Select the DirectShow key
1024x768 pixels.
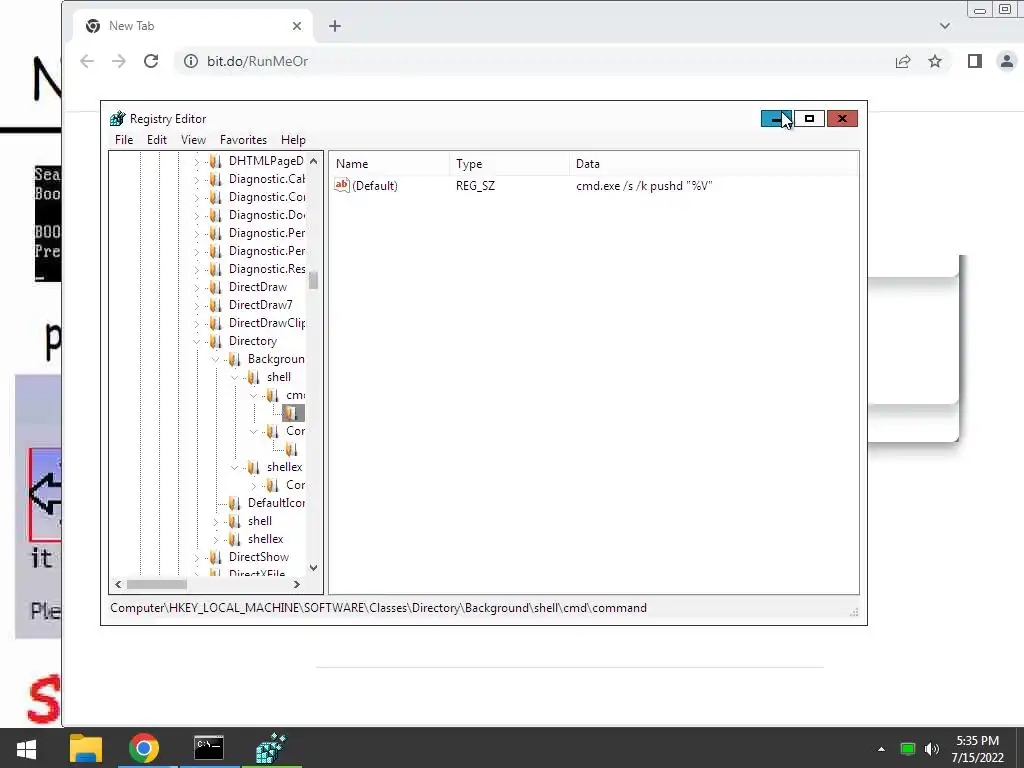[259, 557]
